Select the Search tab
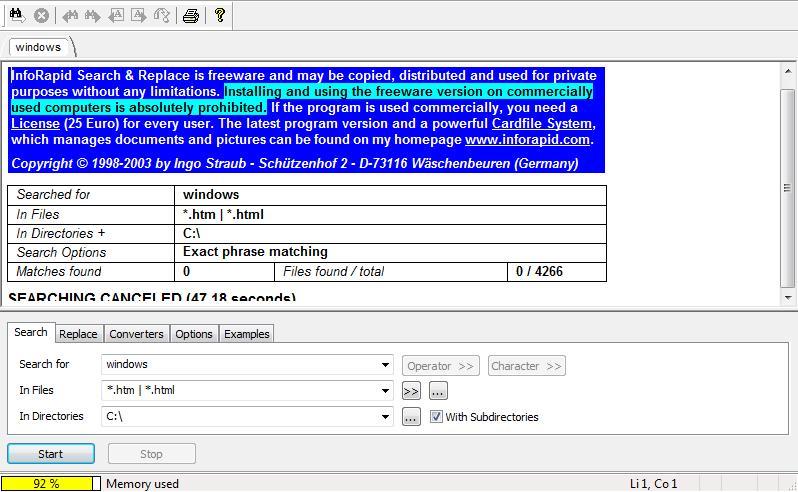Image resolution: width=798 pixels, height=492 pixels. tap(31, 332)
